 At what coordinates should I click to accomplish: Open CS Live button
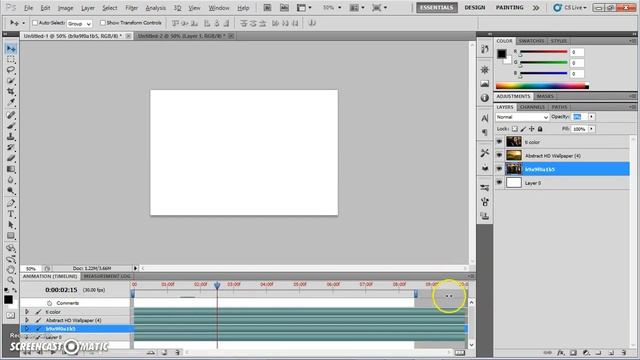click(x=570, y=8)
